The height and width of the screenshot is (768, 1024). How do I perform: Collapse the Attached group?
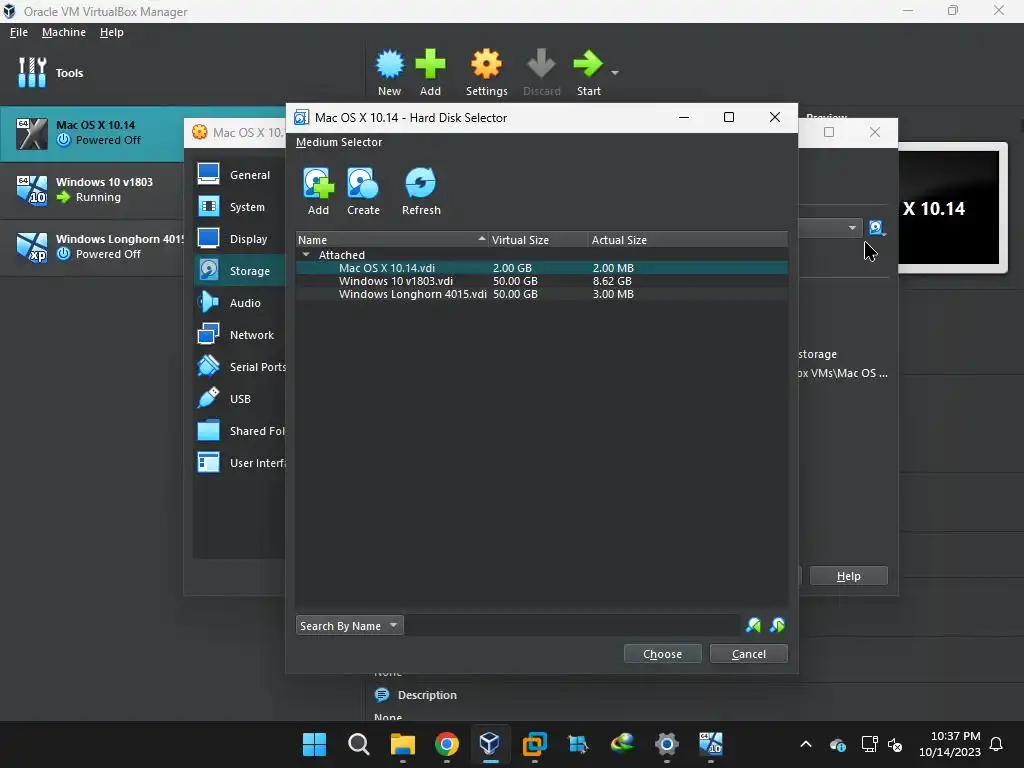click(306, 255)
